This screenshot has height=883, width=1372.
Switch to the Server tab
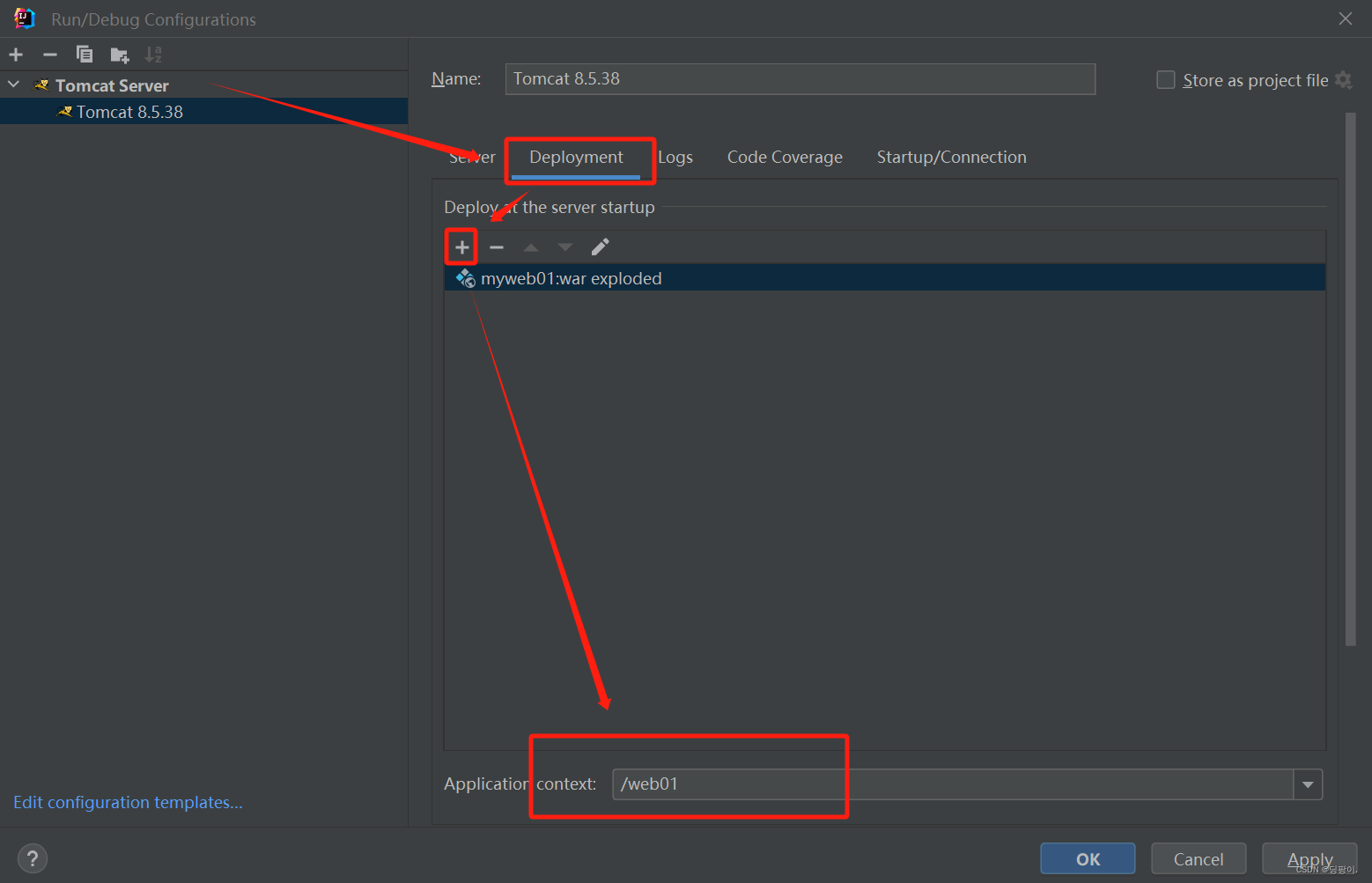(x=472, y=157)
